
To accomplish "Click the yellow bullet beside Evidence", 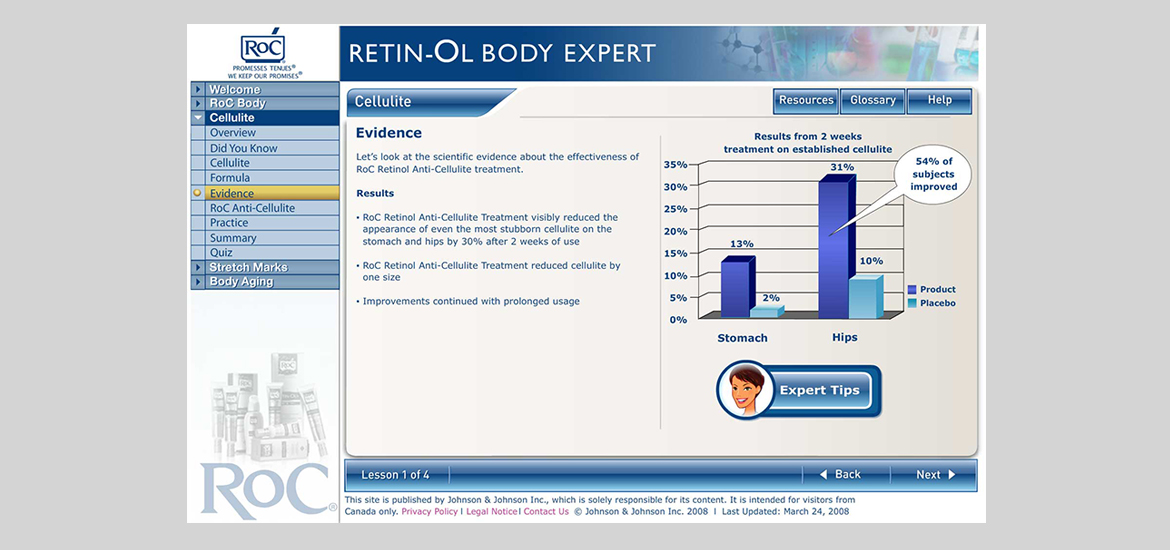I will (197, 193).
